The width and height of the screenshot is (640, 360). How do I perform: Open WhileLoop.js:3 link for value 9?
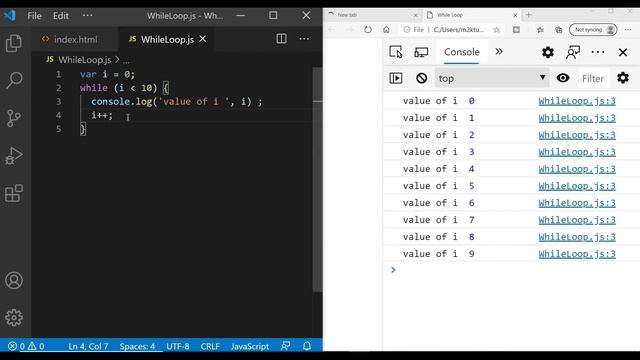point(577,254)
